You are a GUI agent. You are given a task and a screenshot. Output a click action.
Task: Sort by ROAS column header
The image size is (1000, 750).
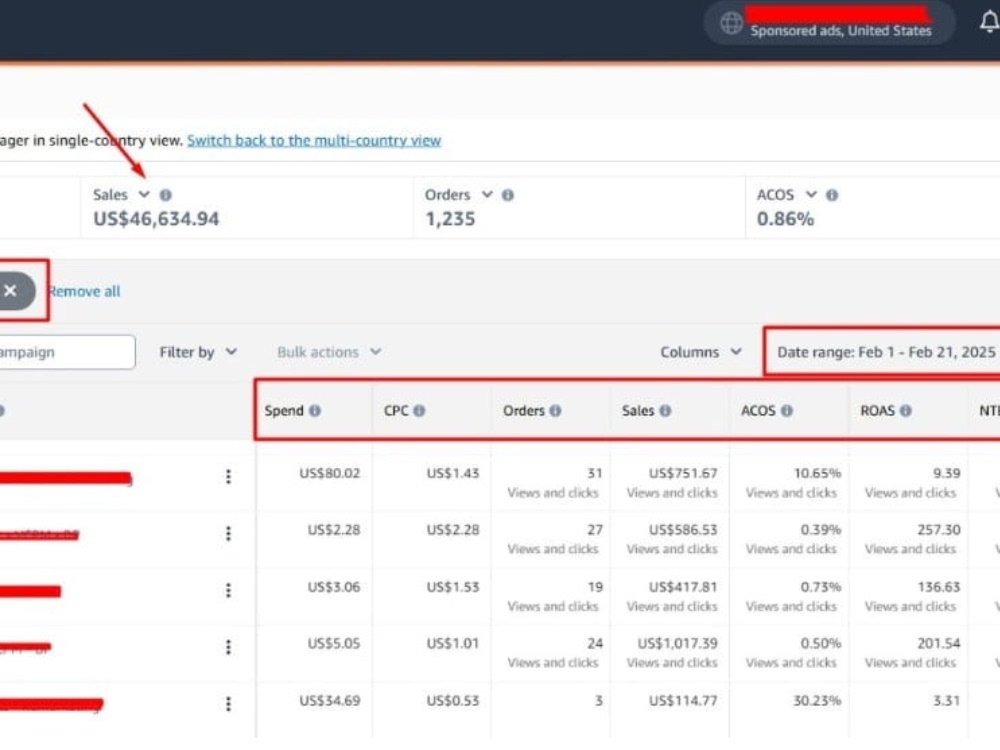click(878, 411)
